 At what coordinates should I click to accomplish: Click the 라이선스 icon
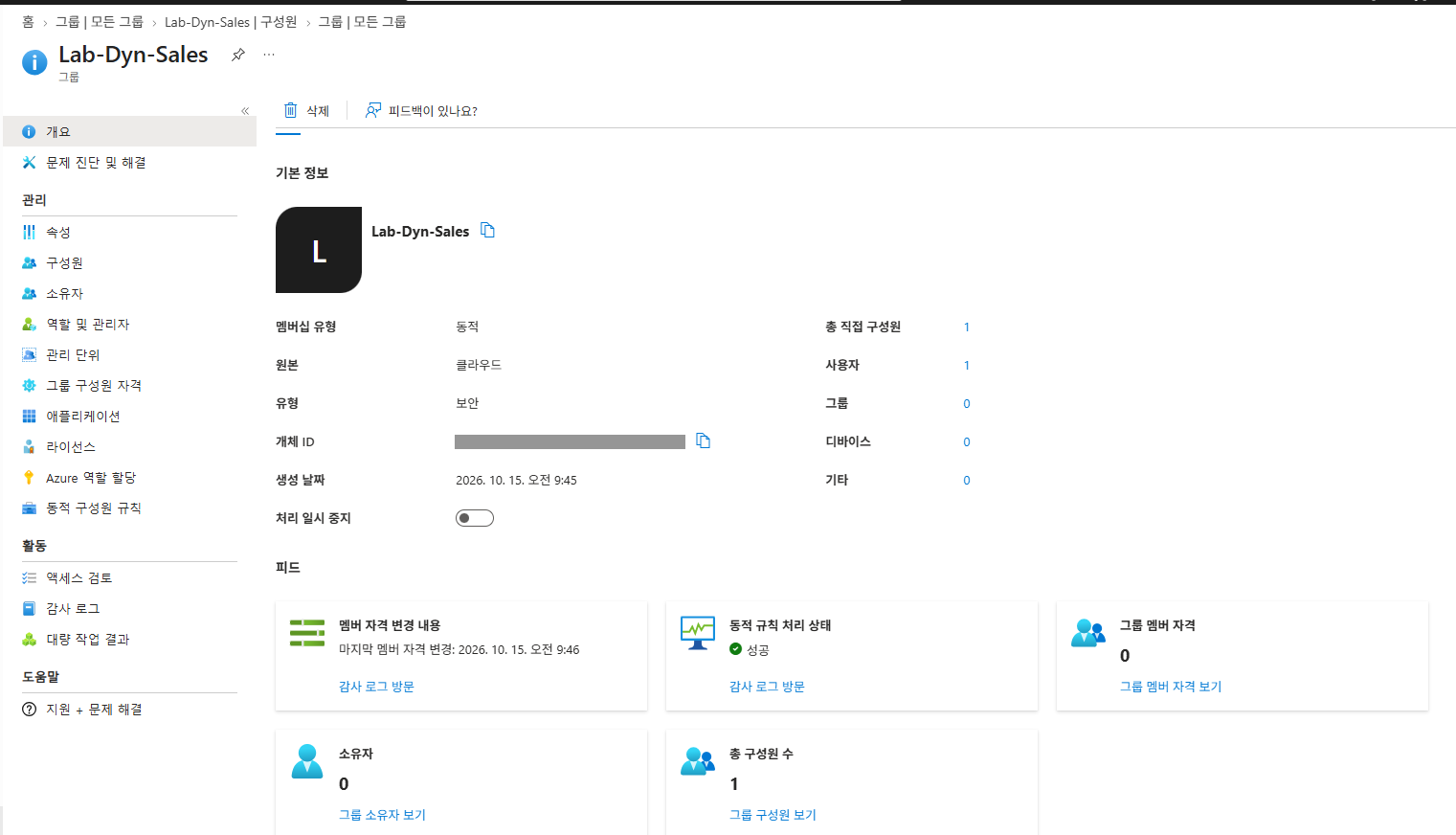30,446
